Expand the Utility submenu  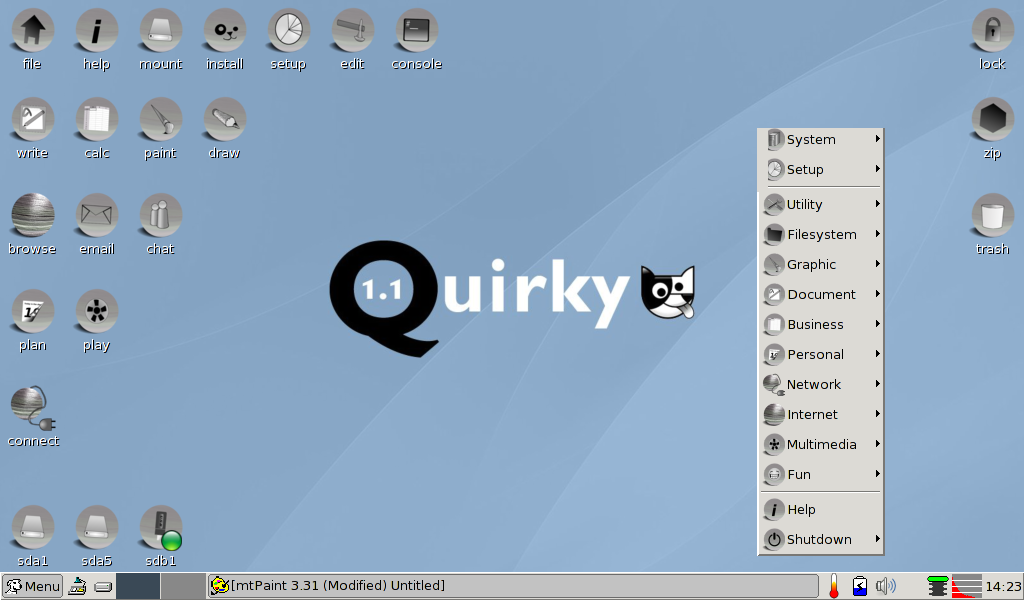tap(821, 204)
